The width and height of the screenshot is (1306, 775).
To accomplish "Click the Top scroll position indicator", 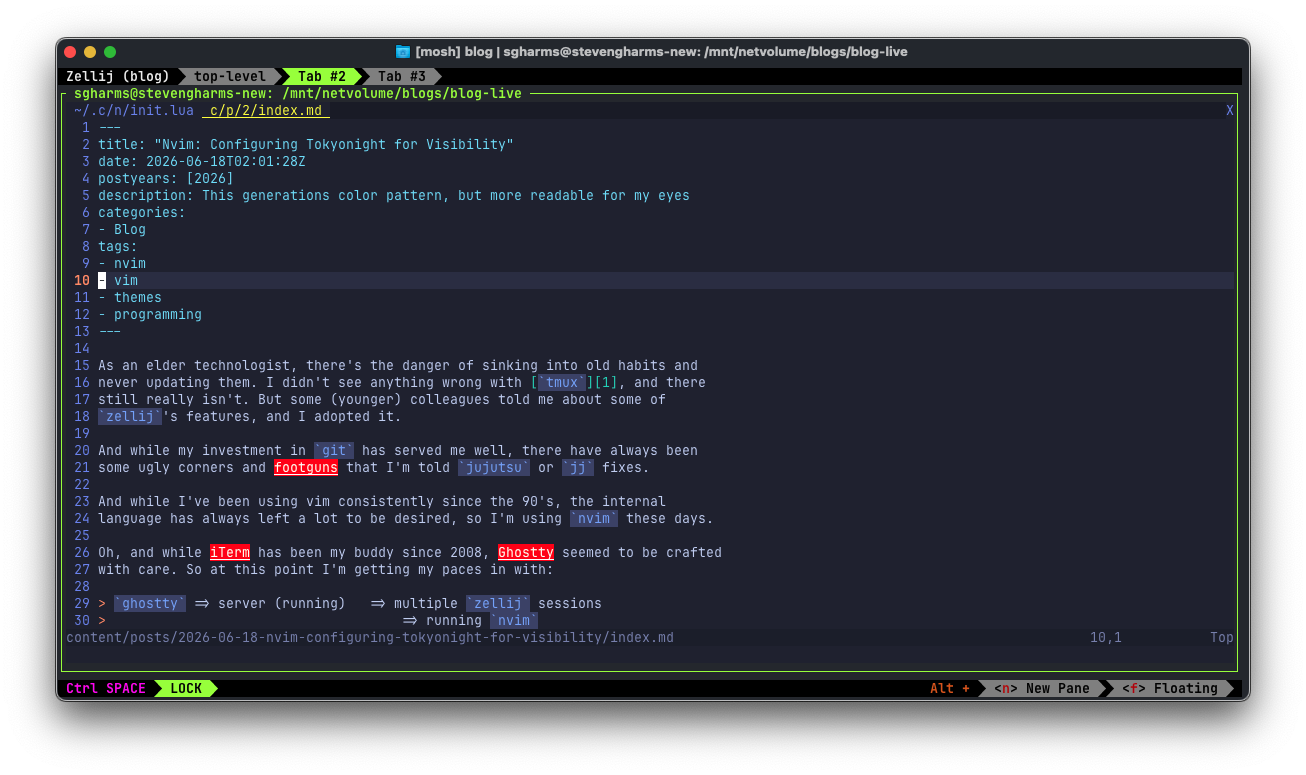I will coord(1222,637).
